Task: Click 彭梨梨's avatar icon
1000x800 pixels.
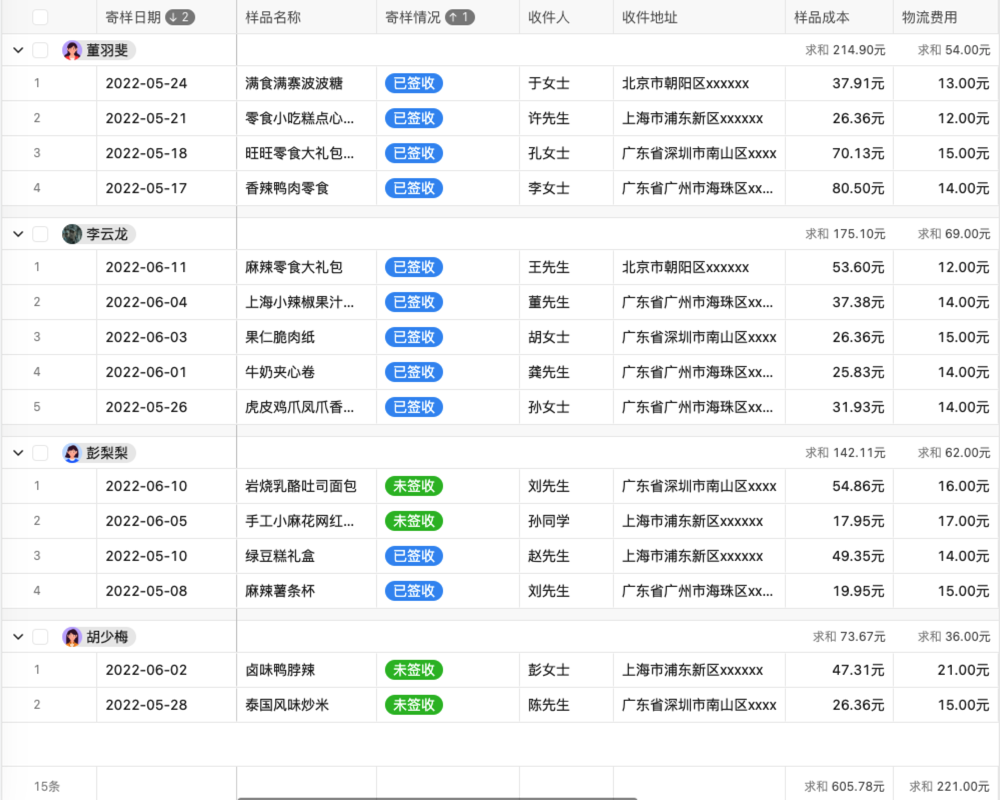Action: (70, 452)
